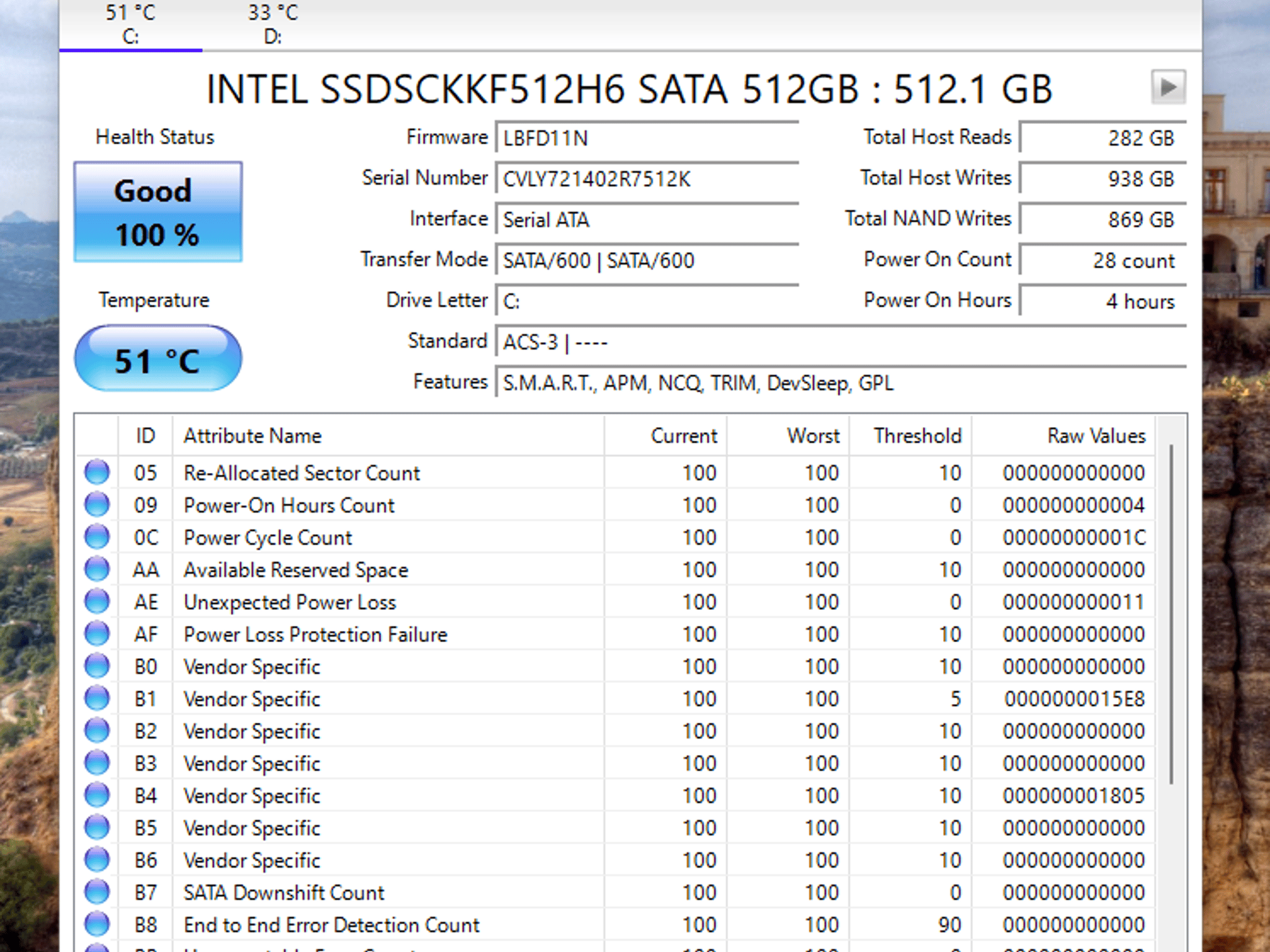Click the Good 100 % health status button
The height and width of the screenshot is (952, 1270).
158,212
